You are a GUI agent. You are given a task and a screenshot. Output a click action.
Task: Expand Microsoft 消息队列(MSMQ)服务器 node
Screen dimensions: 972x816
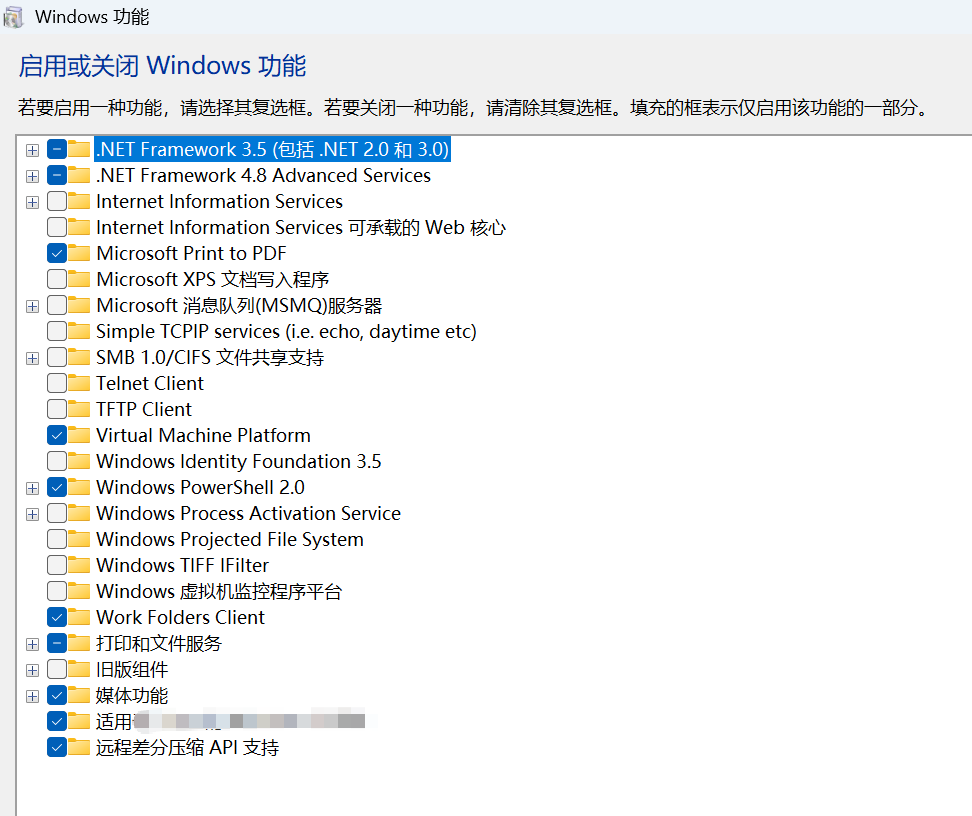point(32,306)
